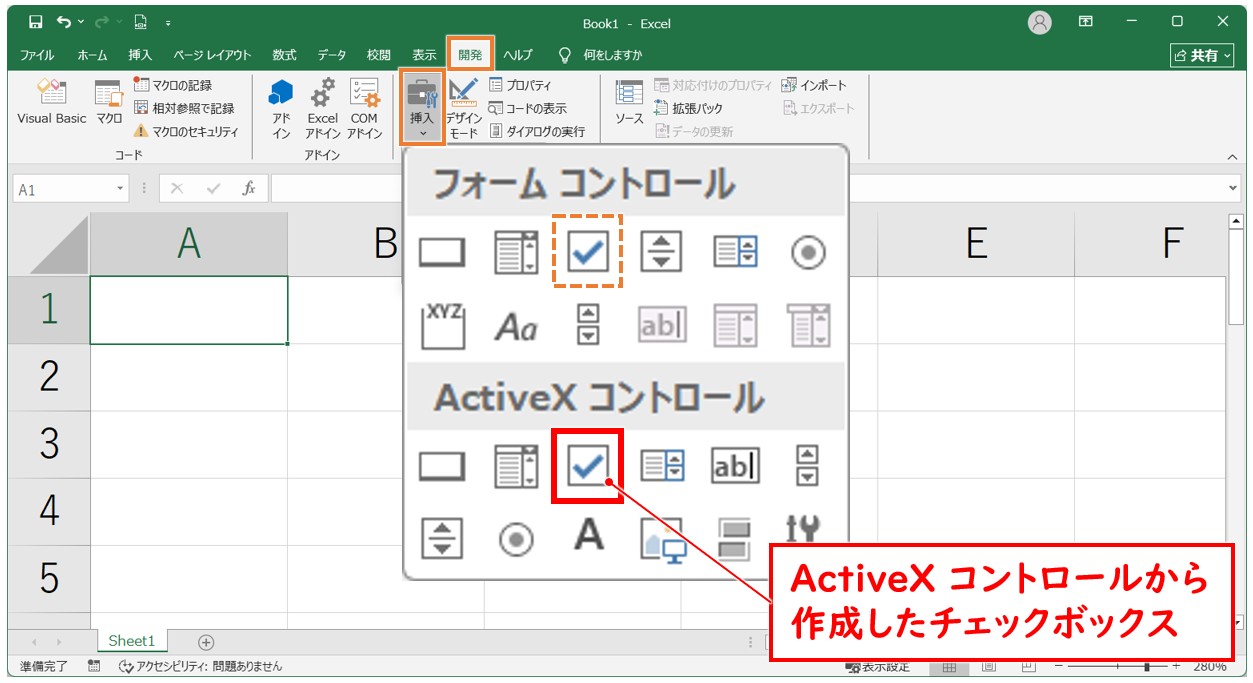Switch to Normal view in status bar

coord(950,666)
